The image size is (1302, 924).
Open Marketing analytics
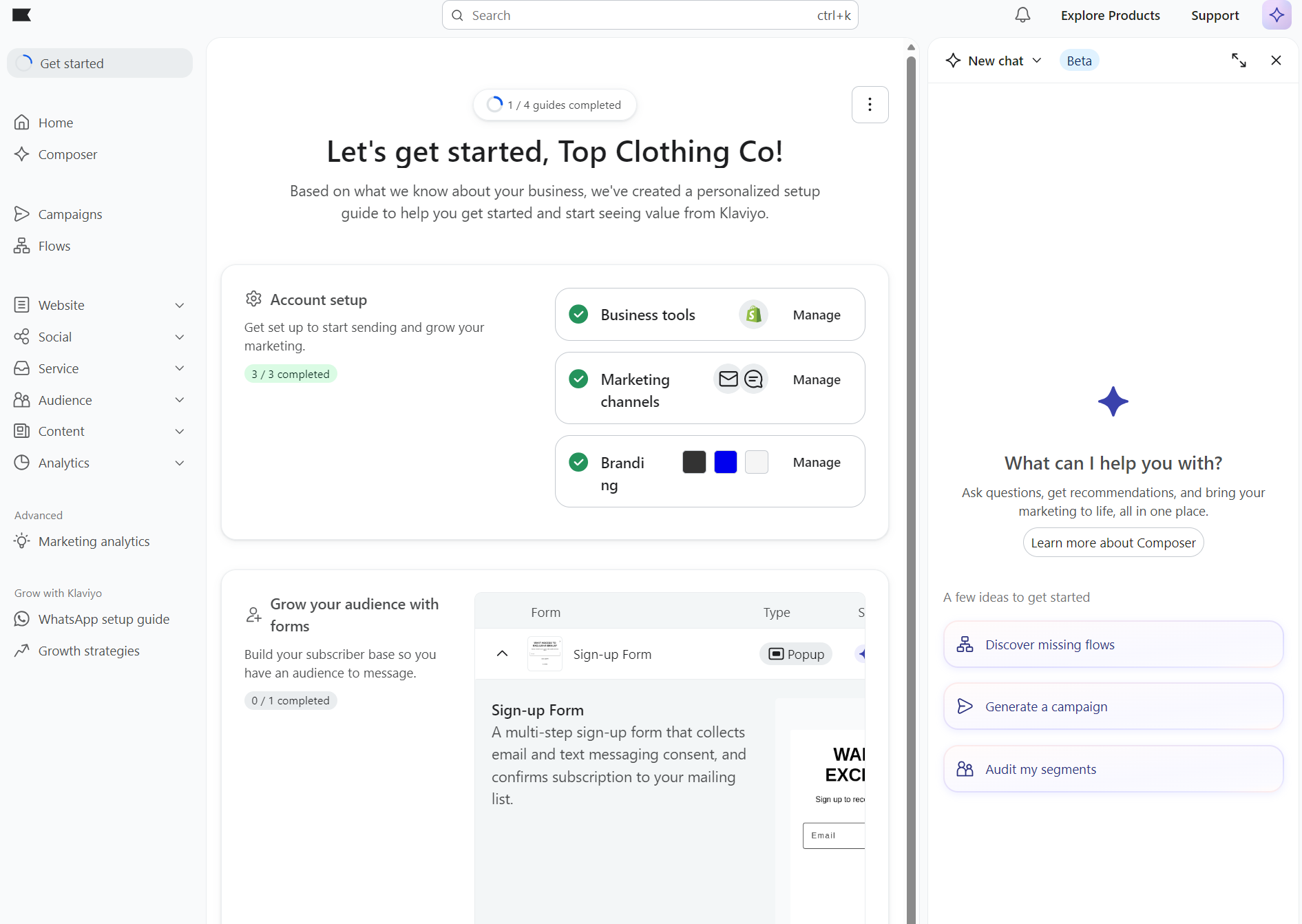point(94,541)
